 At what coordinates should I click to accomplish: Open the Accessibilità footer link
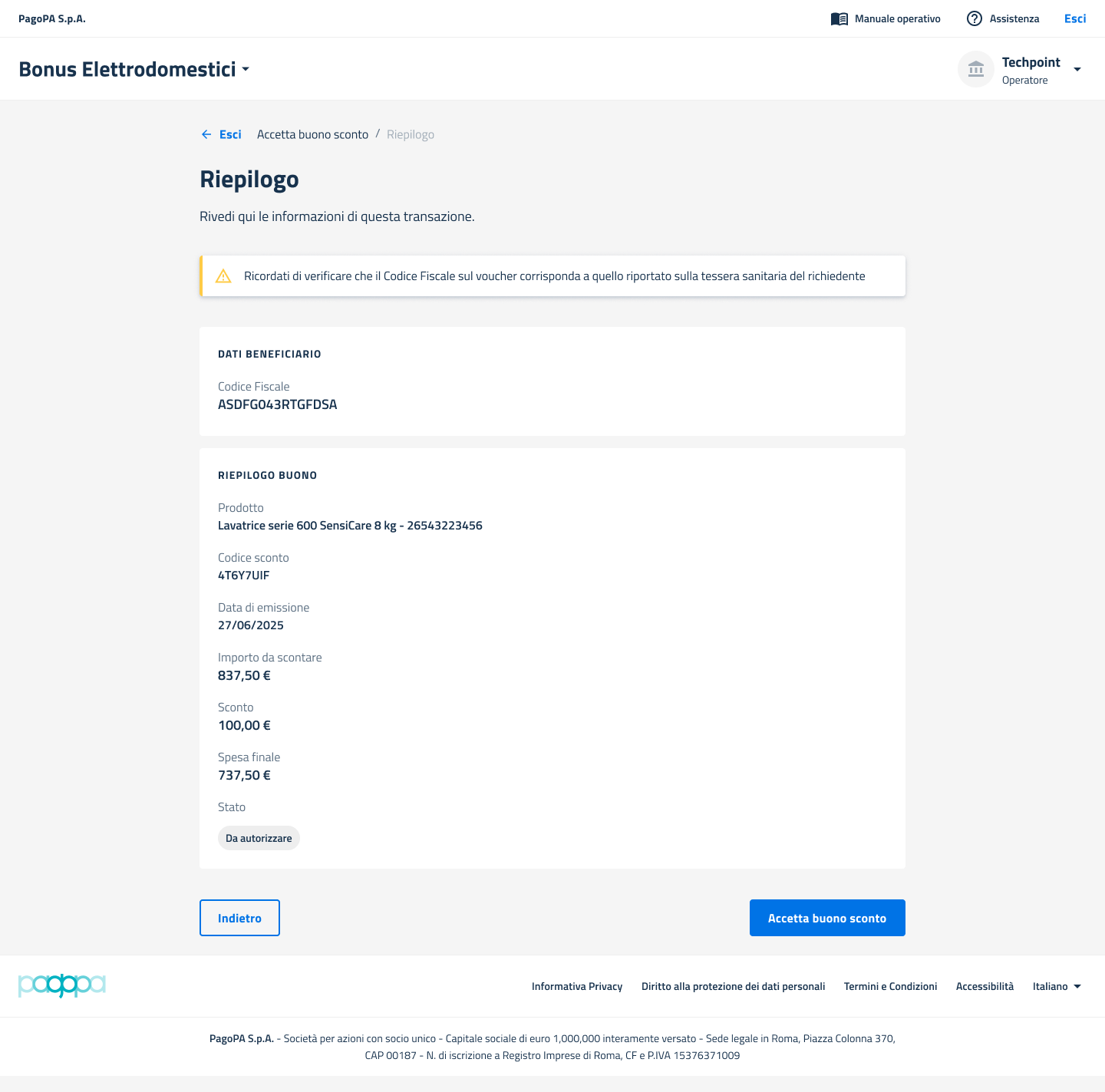pos(985,987)
